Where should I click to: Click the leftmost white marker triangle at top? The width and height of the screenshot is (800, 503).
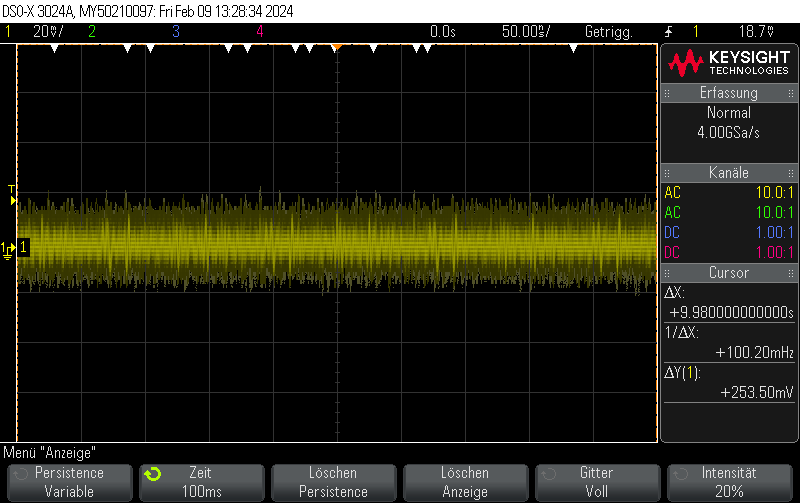point(55,48)
